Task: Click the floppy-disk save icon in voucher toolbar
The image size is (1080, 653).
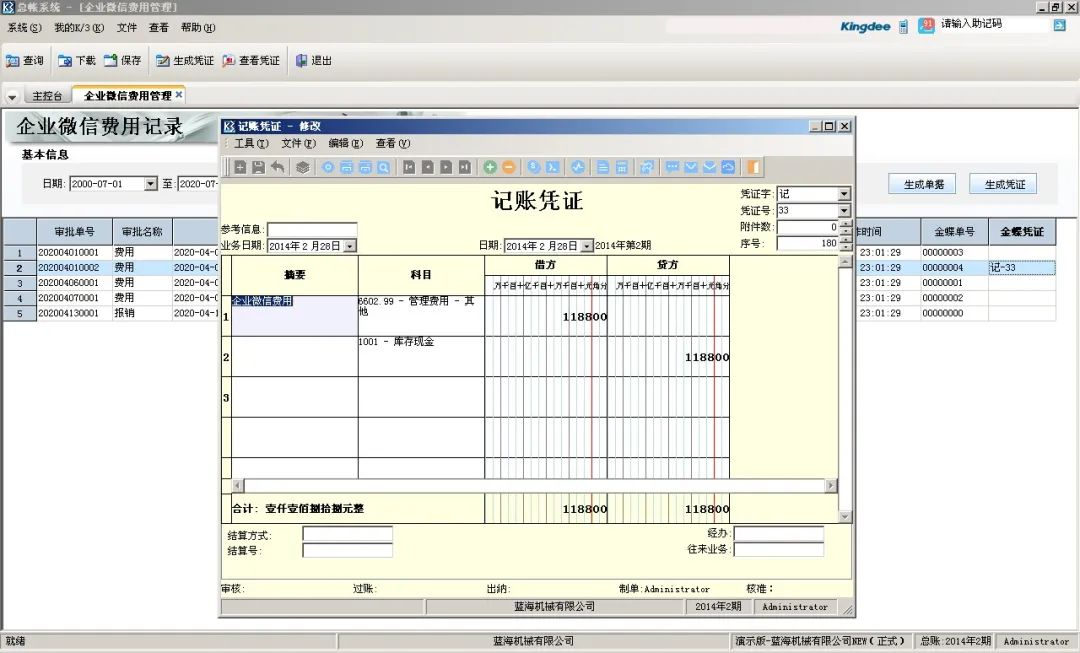Action: pyautogui.click(x=258, y=167)
